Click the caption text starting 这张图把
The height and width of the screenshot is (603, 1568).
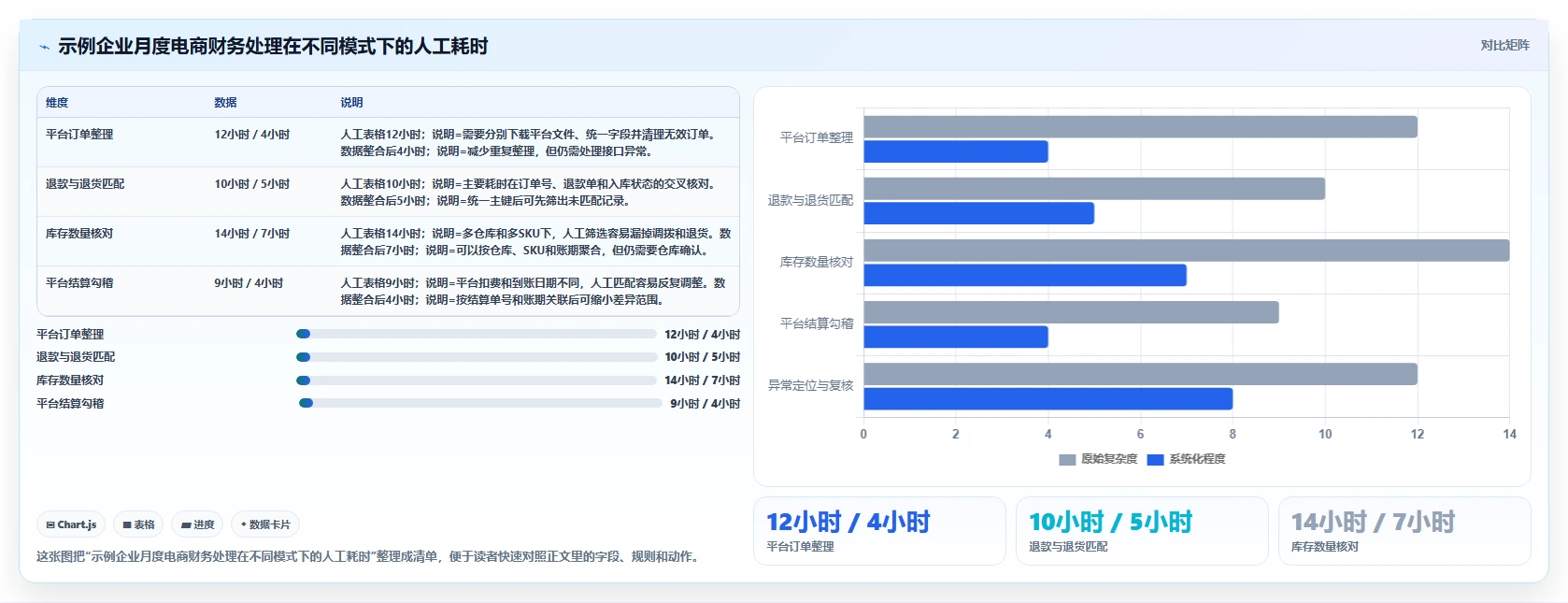(x=369, y=556)
